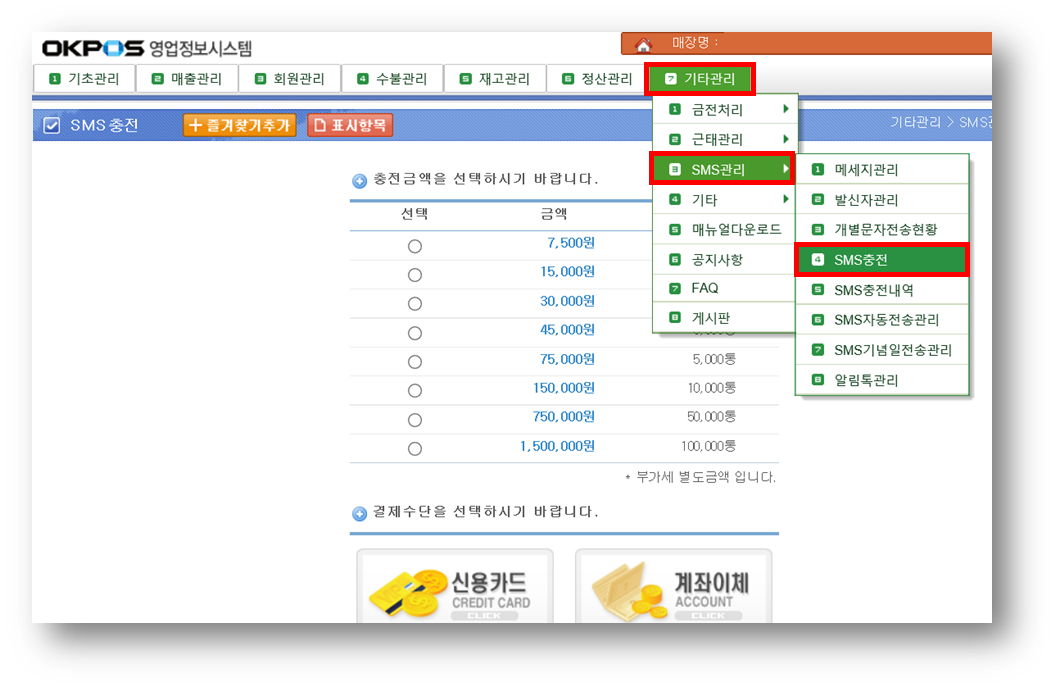Click the home icon in orange bar
The width and height of the screenshot is (1057, 688).
[x=643, y=44]
